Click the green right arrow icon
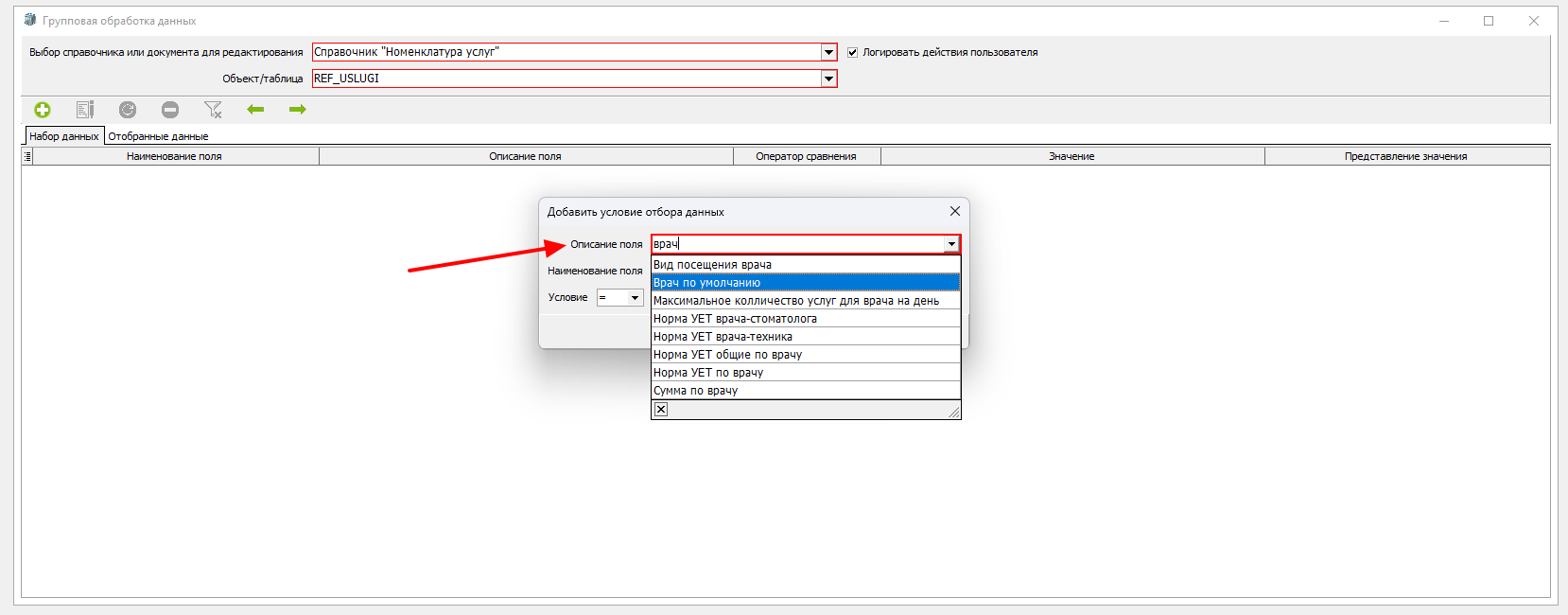Screen dimensions: 1568x615 tap(298, 110)
